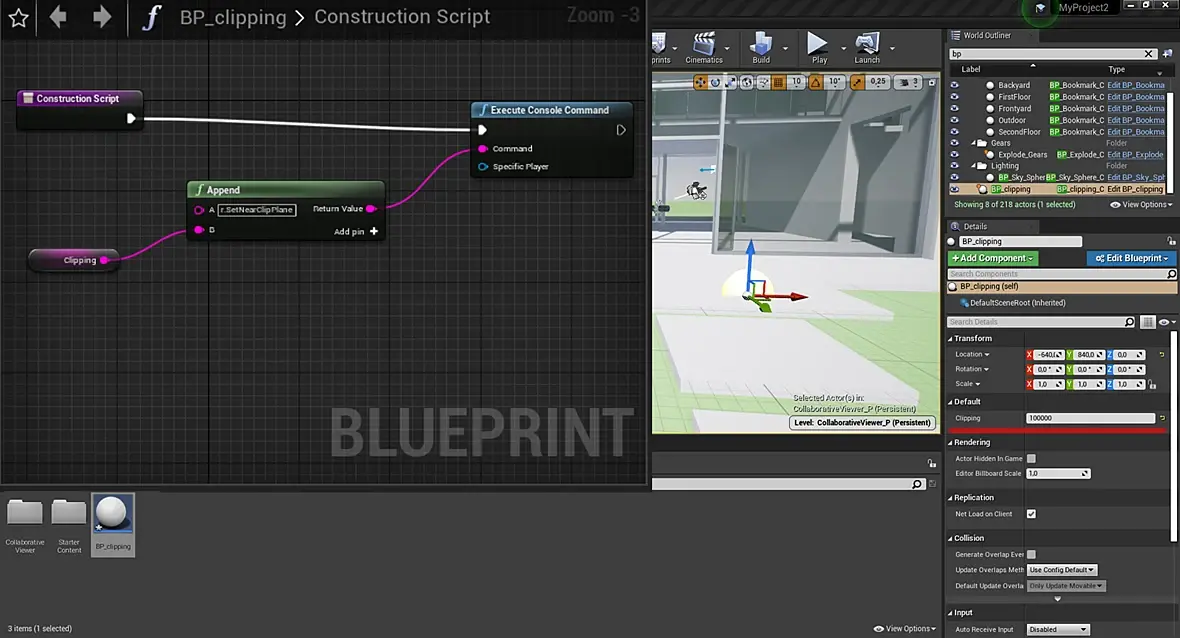Image resolution: width=1180 pixels, height=638 pixels.
Task: Toggle visibility eye for FirstFloor actor
Action: (954, 97)
